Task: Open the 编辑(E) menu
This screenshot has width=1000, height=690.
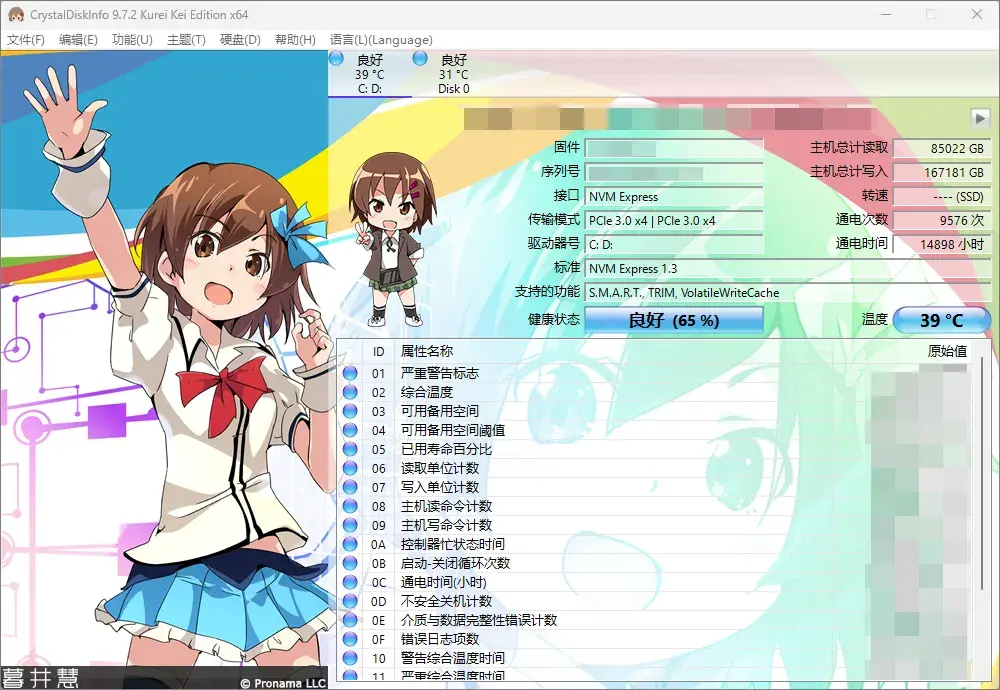Action: pyautogui.click(x=78, y=40)
